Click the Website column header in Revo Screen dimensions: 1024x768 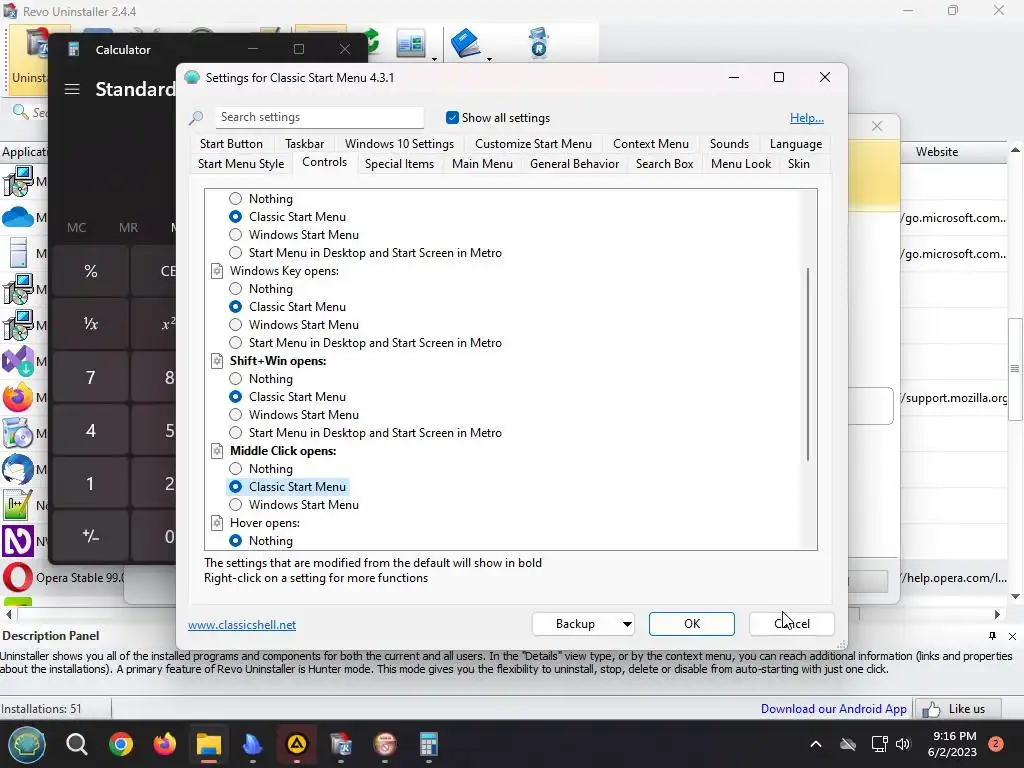pos(936,152)
